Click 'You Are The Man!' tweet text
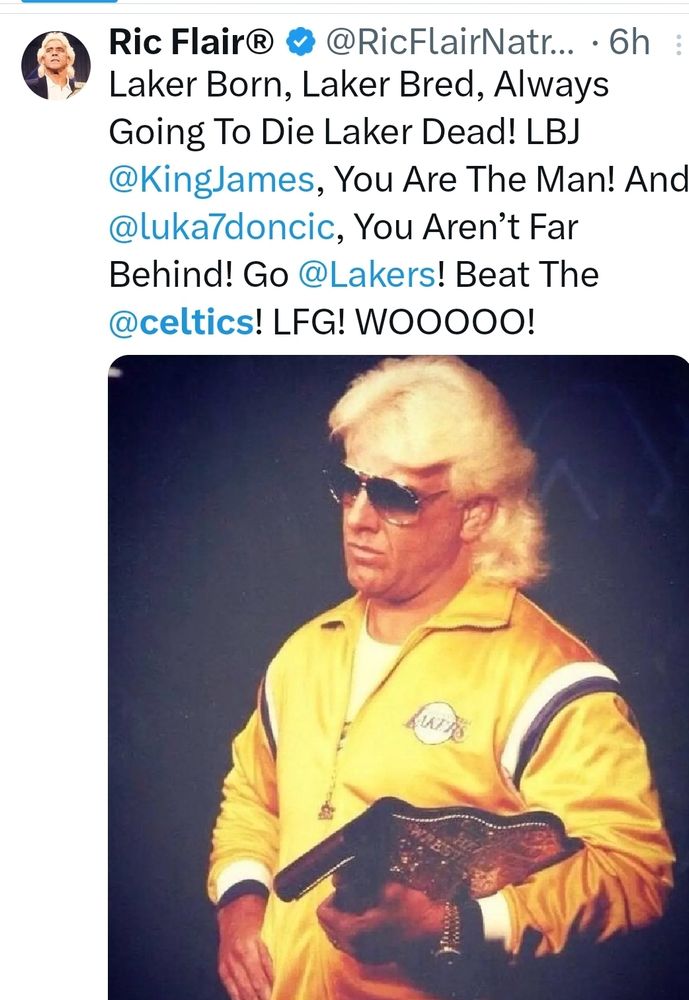This screenshot has width=689, height=1000. click(475, 179)
